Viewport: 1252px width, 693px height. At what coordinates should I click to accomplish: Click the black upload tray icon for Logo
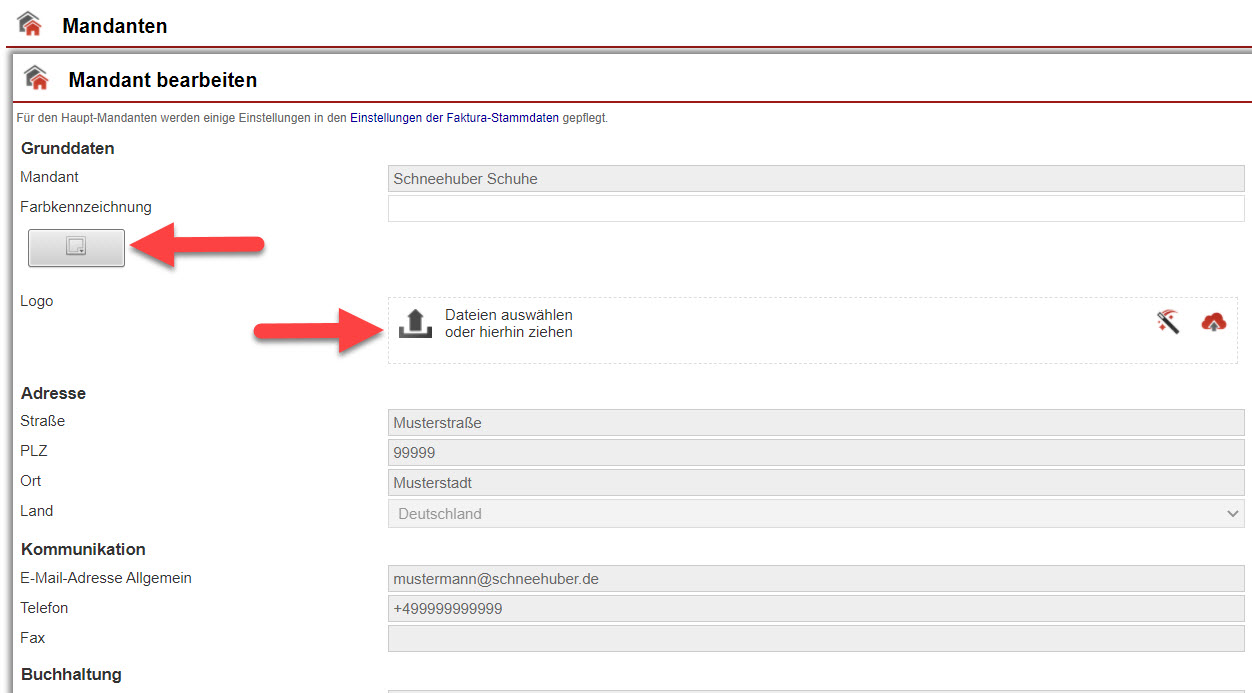coord(413,323)
